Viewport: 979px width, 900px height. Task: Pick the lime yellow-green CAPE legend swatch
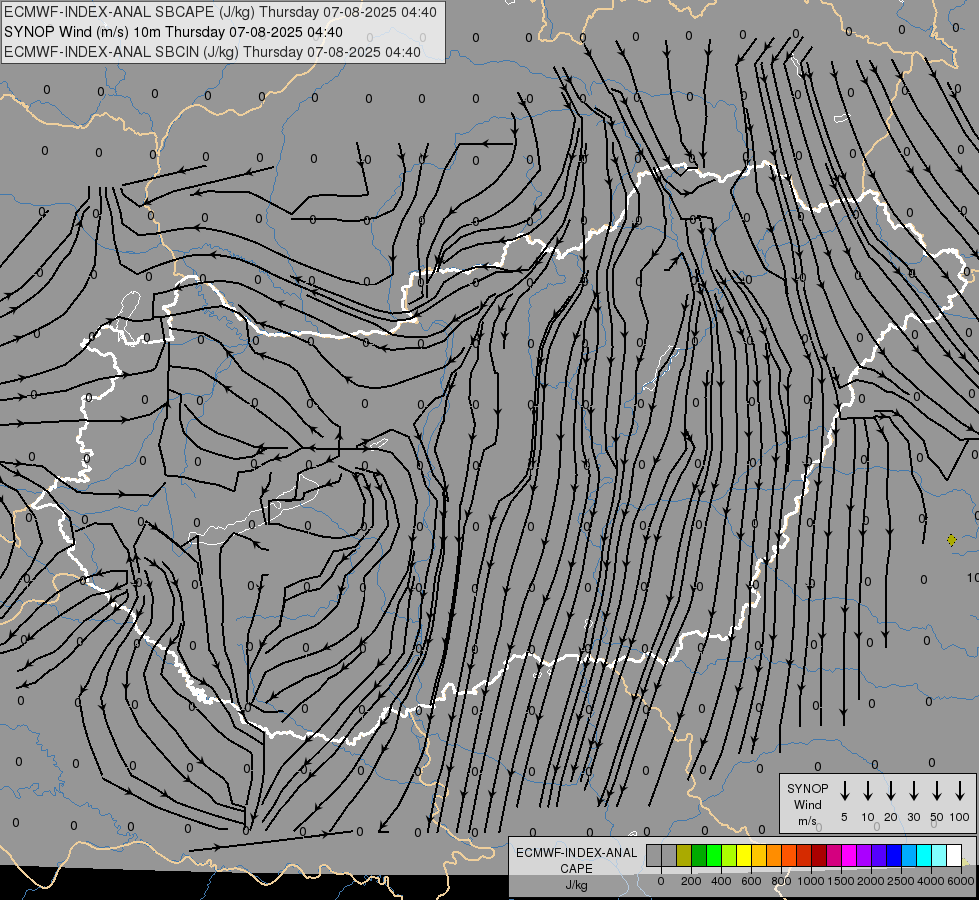(x=729, y=855)
